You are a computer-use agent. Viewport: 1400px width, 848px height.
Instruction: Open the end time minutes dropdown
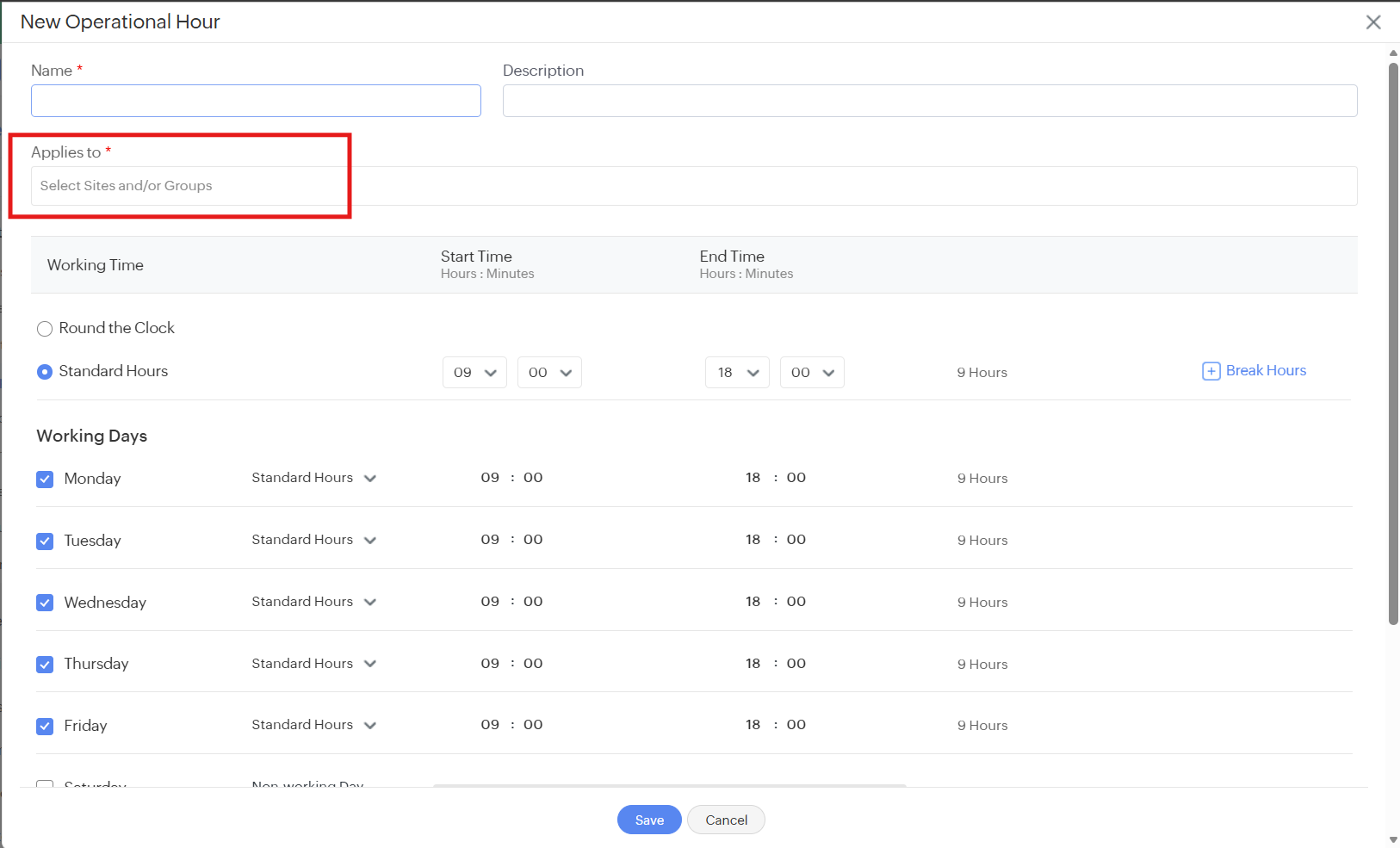click(x=812, y=372)
